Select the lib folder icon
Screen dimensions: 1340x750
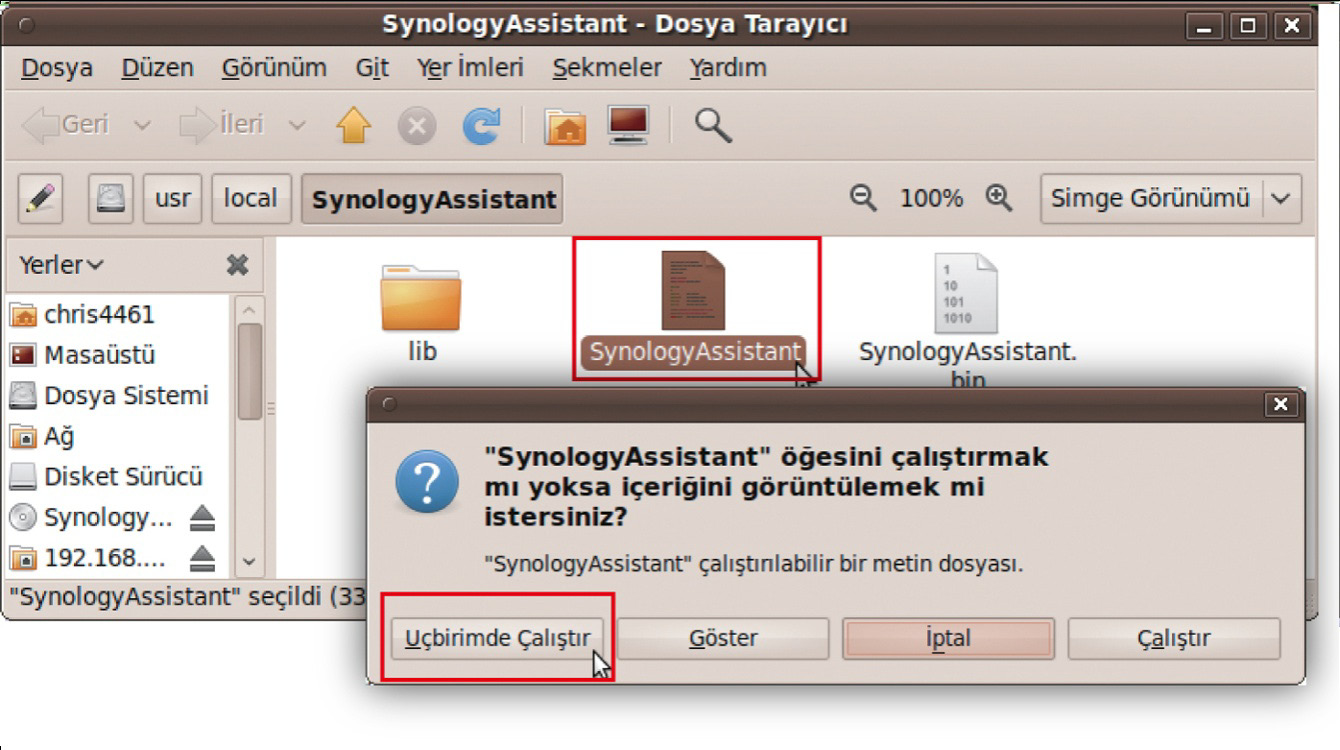point(421,297)
